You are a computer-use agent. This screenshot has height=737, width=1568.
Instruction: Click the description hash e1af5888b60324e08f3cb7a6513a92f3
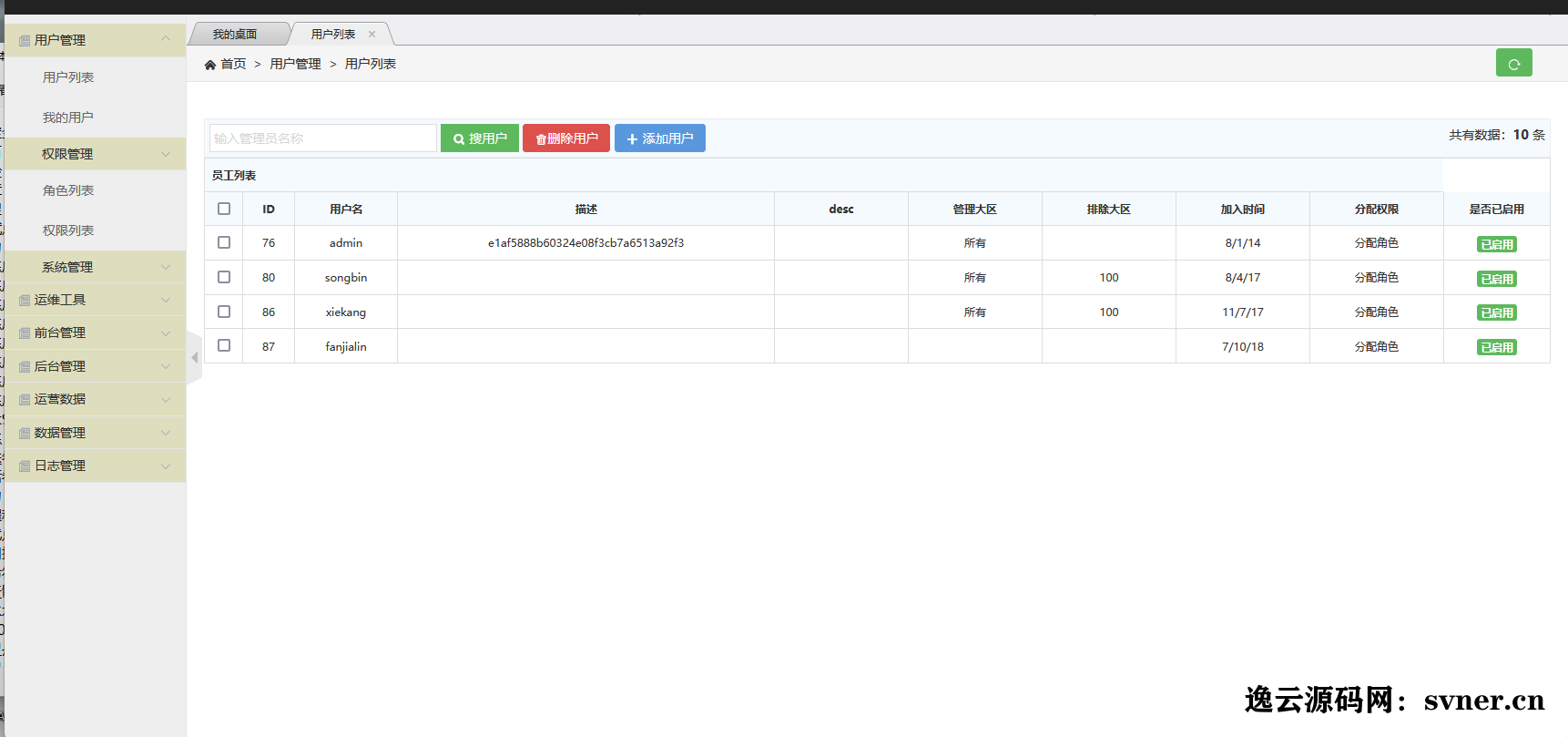coord(585,243)
